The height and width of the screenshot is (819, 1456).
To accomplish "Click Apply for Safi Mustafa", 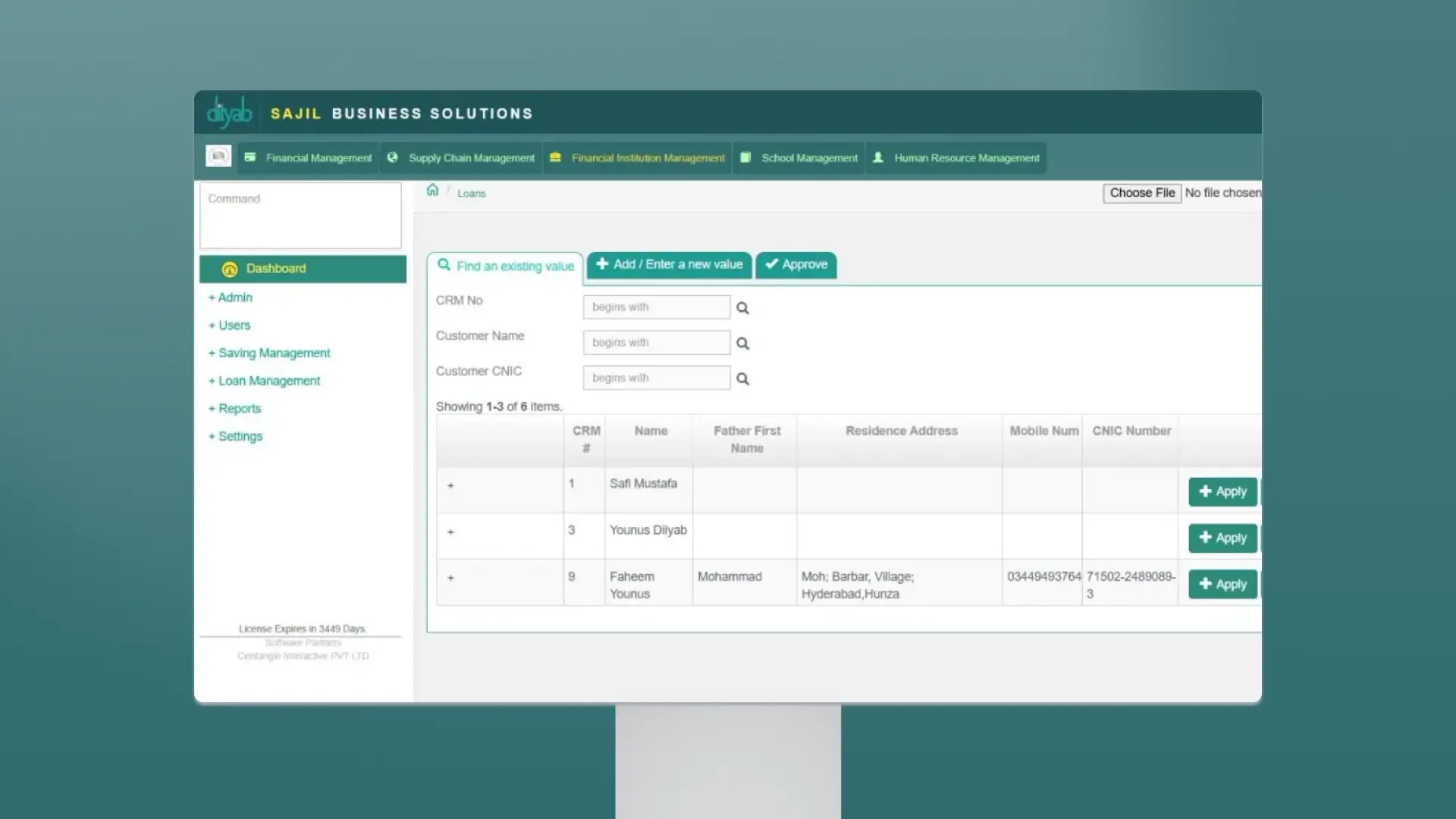I will click(1222, 491).
